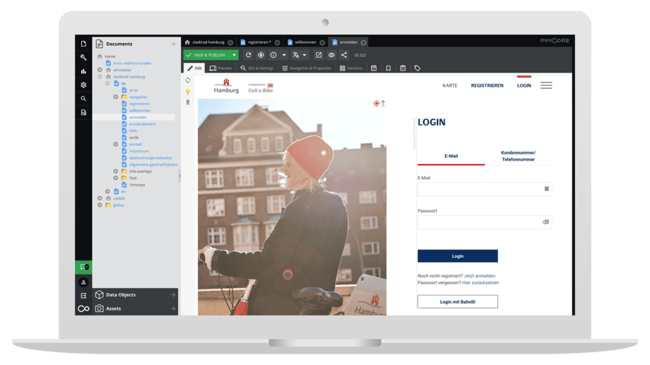The width and height of the screenshot is (650, 365).
Task: Open the Marketing bar-chart menu
Action: pos(83,71)
